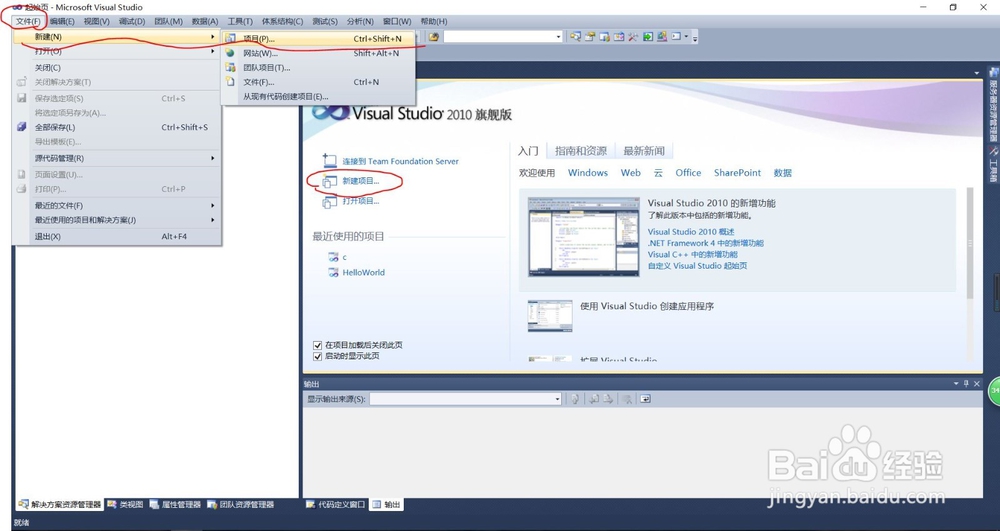Click the File document icon in New submenu
The image size is (1000, 531).
click(x=230, y=82)
